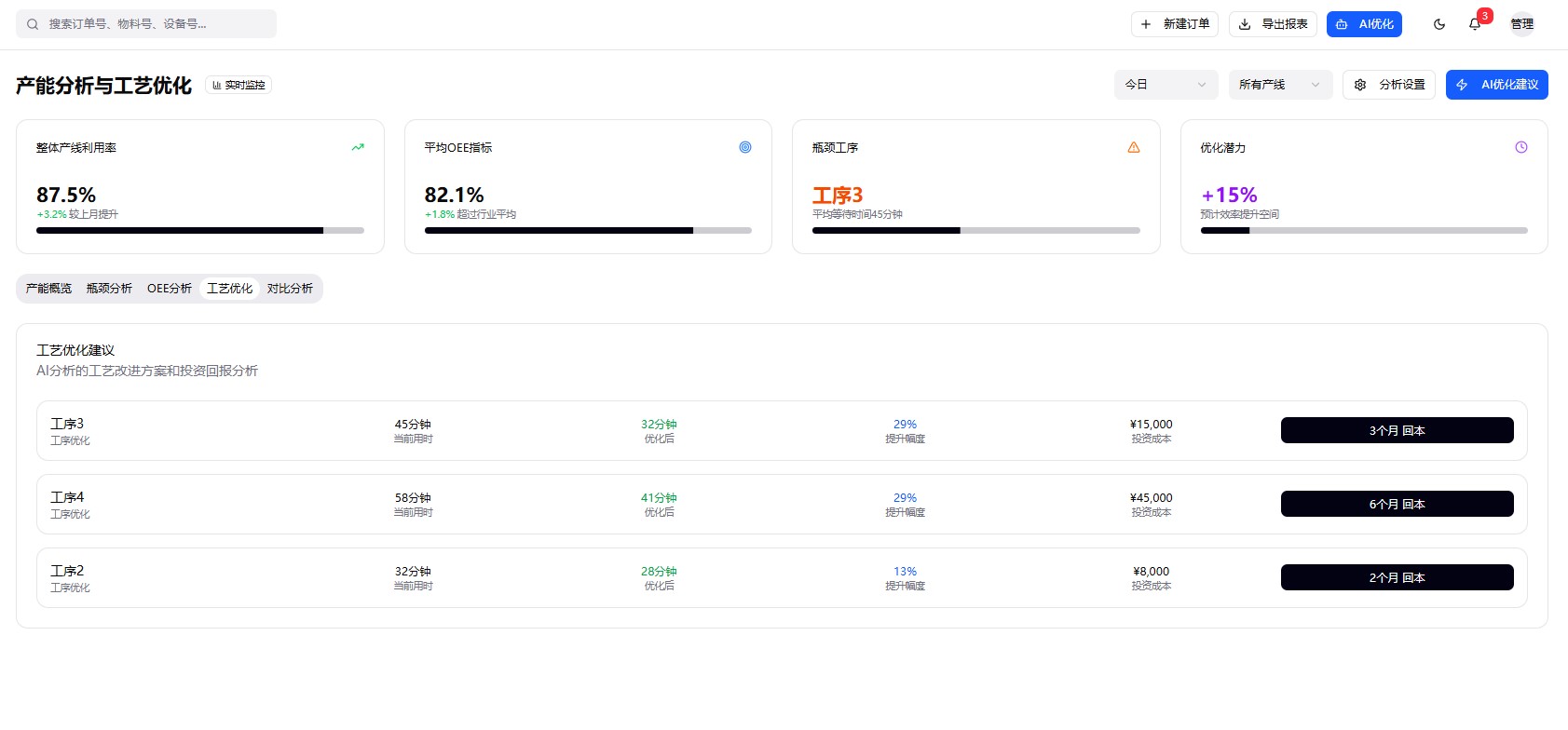This screenshot has height=730, width=1568.
Task: Click the target icon on 平均OEE指标 card
Action: pyautogui.click(x=745, y=147)
